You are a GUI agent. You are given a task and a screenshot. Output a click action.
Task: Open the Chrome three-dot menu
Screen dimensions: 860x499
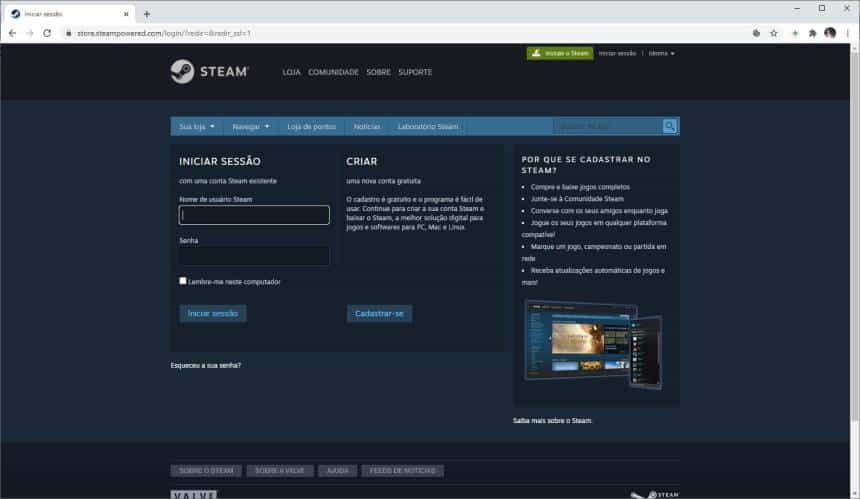point(847,33)
